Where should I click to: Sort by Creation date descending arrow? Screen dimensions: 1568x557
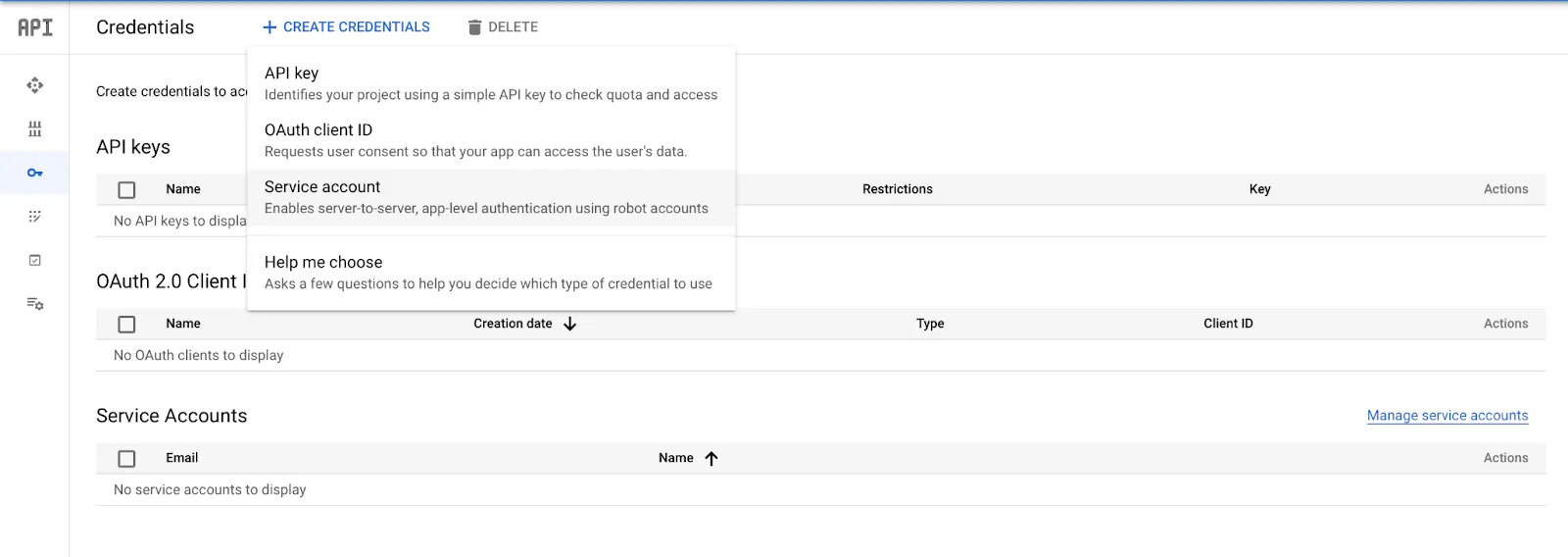click(569, 324)
